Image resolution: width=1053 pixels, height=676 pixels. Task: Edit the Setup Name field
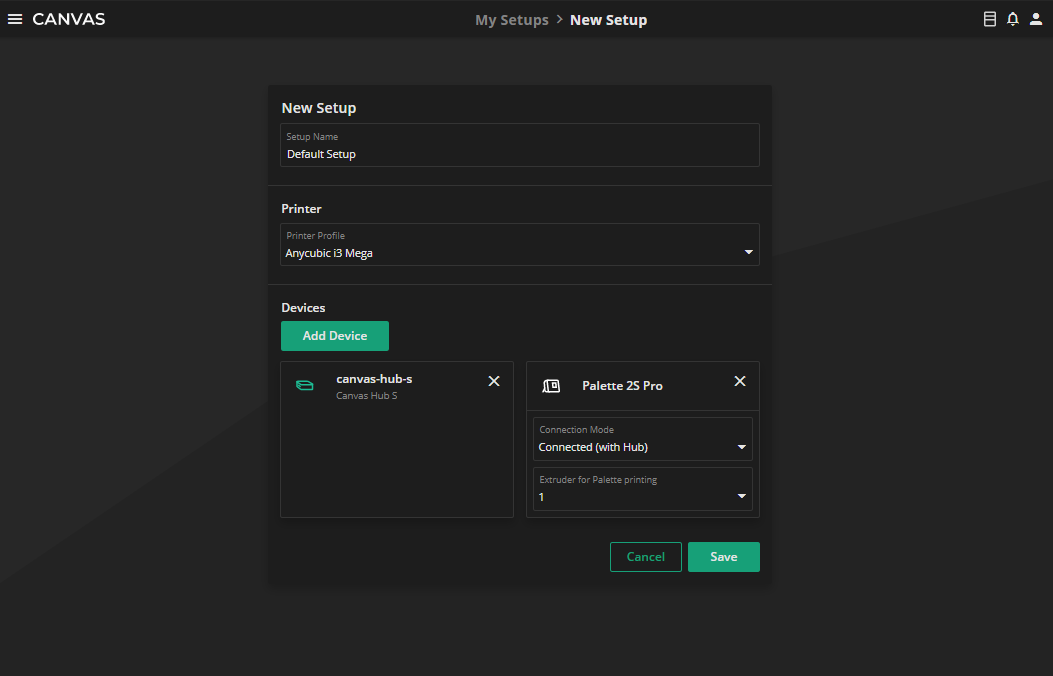(x=520, y=145)
